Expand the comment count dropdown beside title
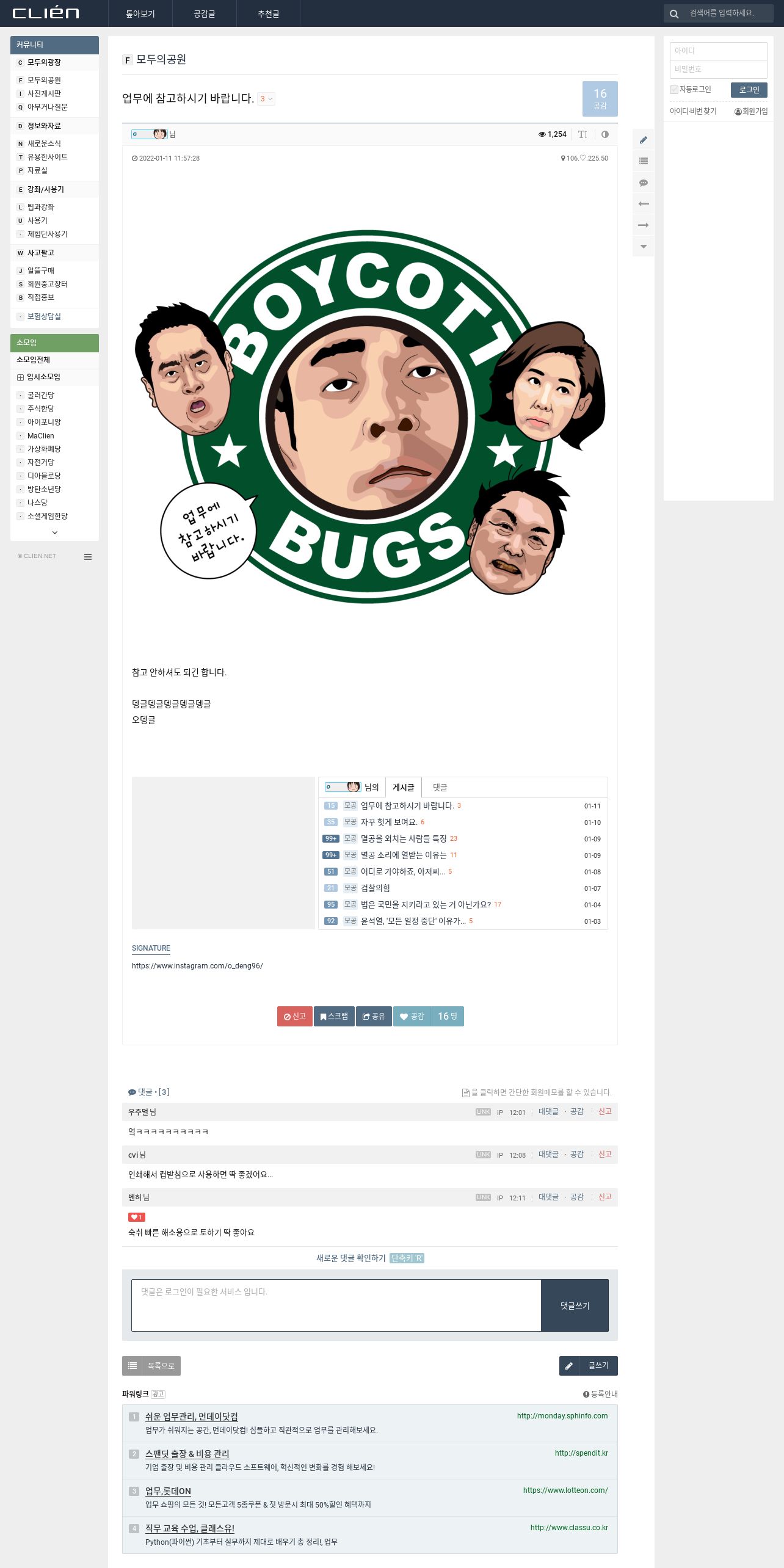 point(266,99)
